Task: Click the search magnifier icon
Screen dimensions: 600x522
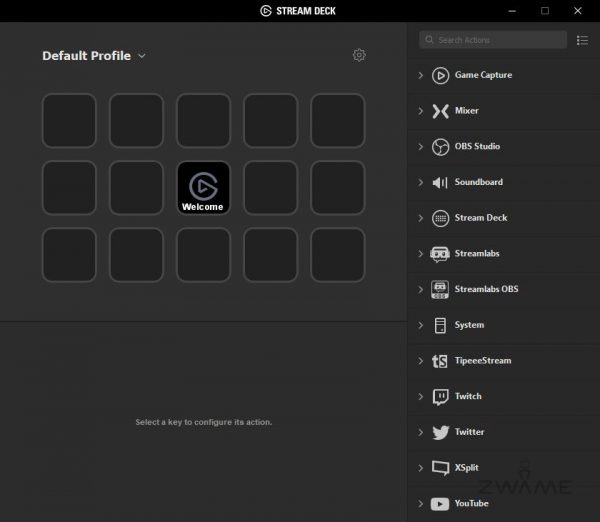Action: coord(429,40)
